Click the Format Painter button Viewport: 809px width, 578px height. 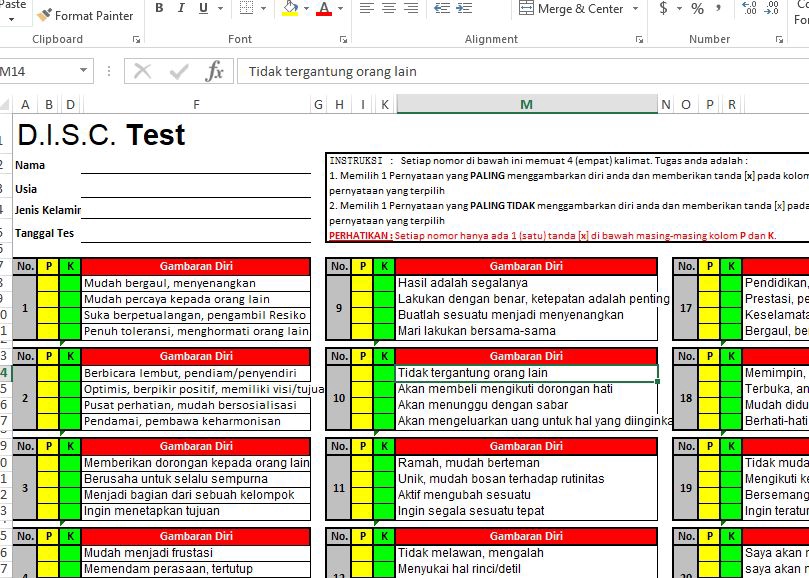pyautogui.click(x=86, y=15)
